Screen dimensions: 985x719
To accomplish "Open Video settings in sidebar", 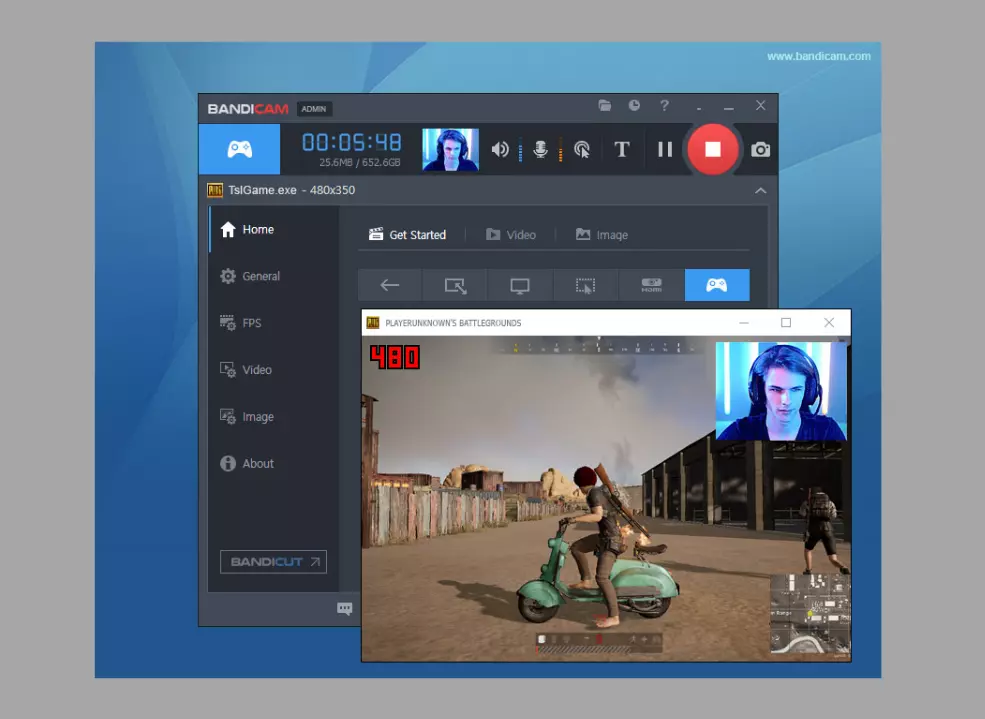I will pos(274,370).
